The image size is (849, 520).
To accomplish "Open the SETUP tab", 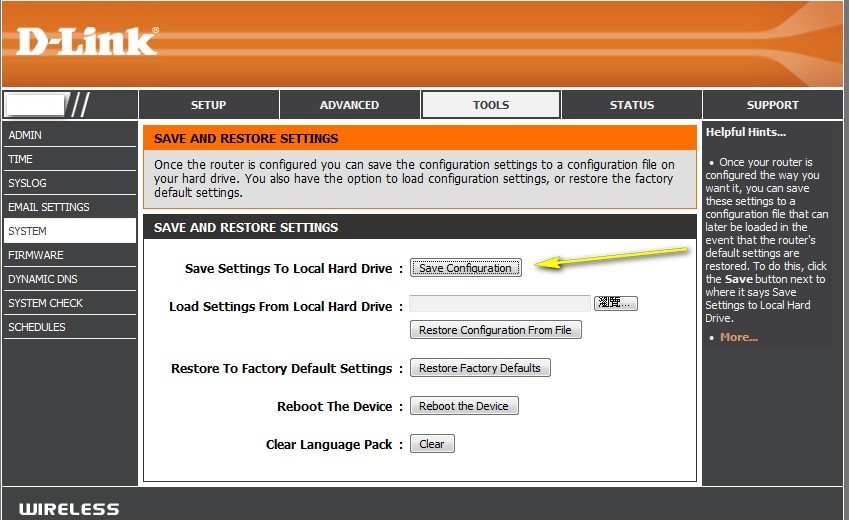I will point(208,105).
